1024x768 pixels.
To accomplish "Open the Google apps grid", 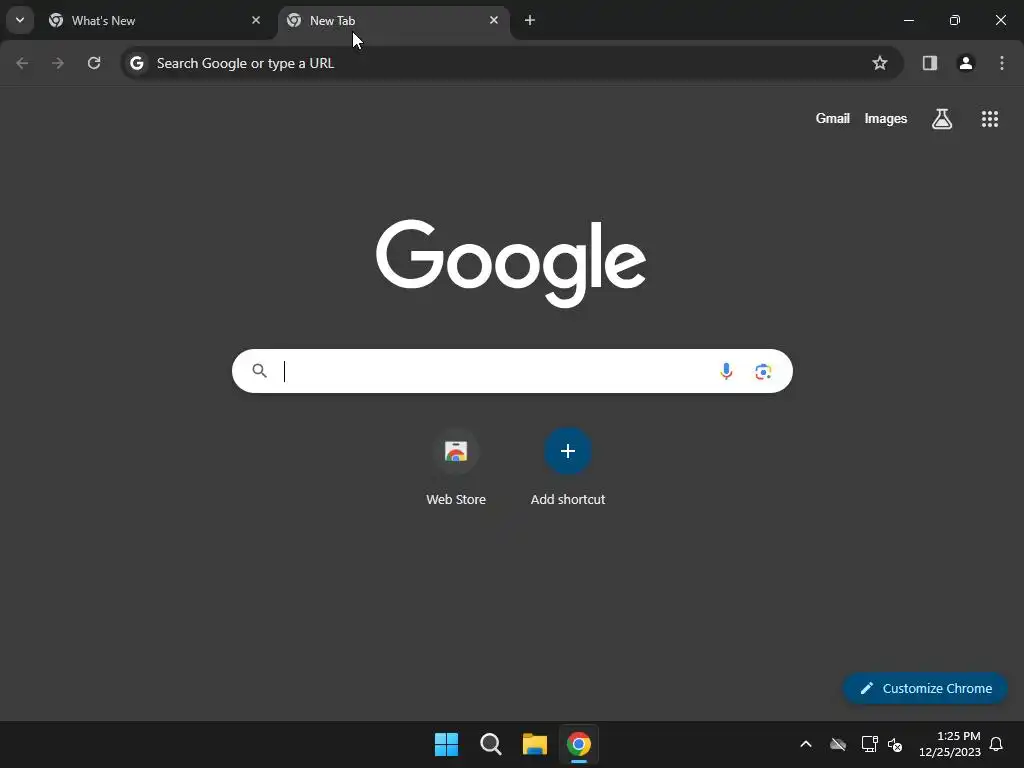I will [x=990, y=119].
